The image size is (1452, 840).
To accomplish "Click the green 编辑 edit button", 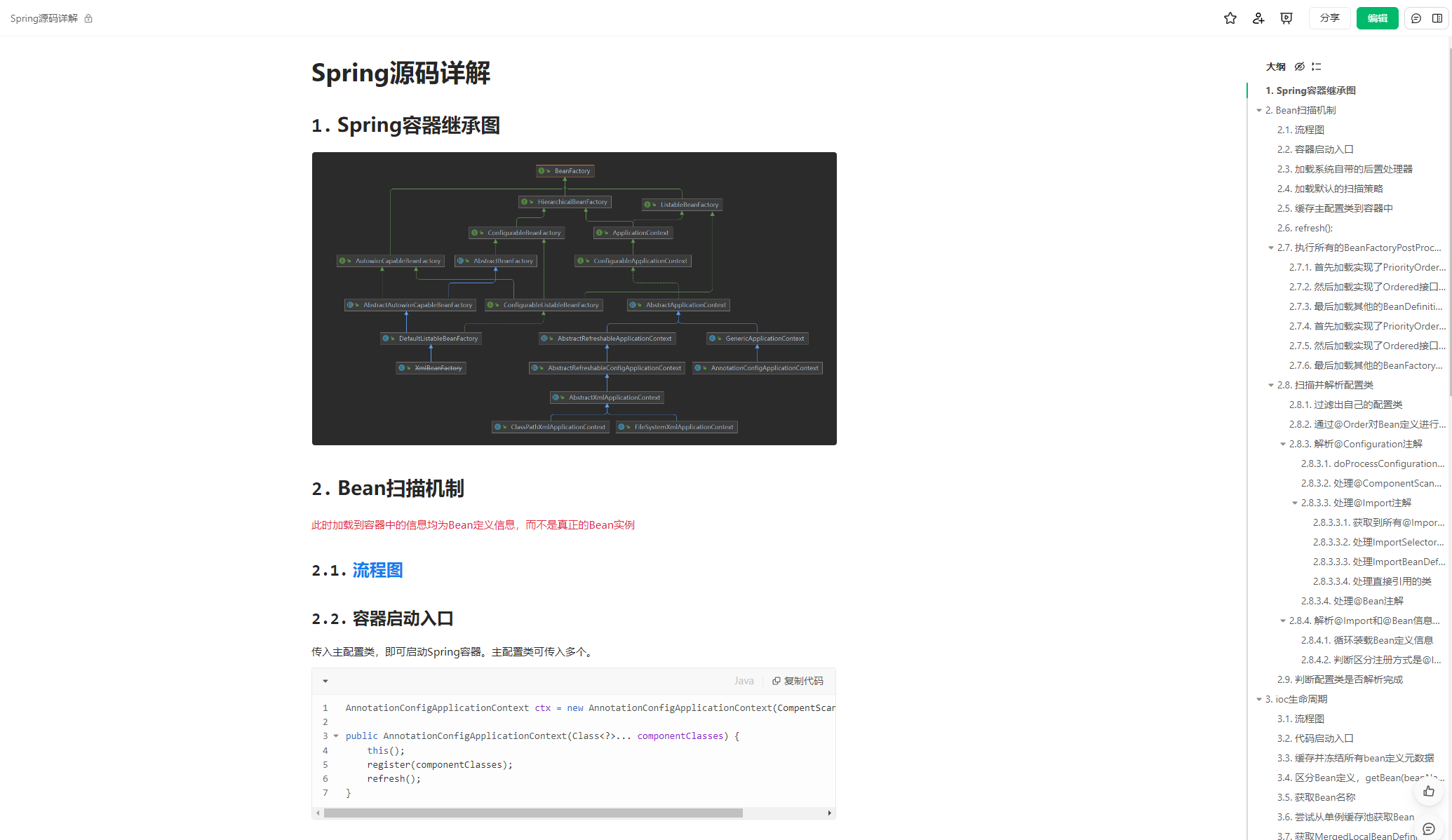I will click(1377, 18).
